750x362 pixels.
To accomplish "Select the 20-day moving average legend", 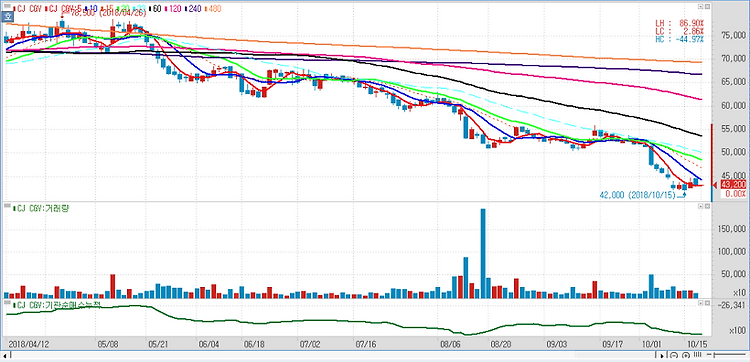I will tap(123, 9).
